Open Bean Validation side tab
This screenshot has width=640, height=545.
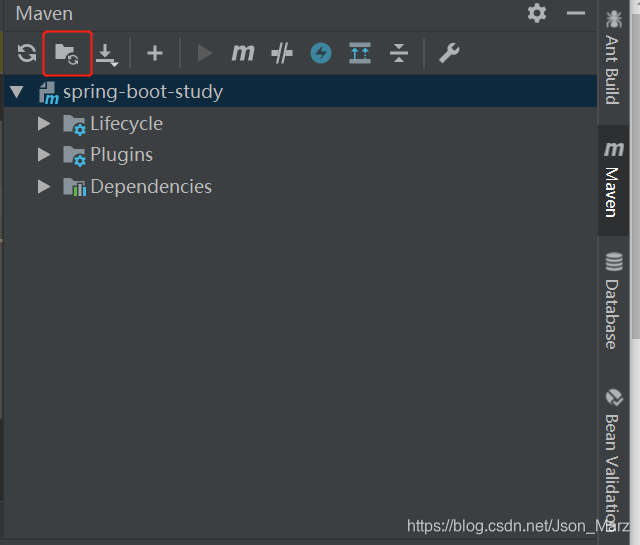click(x=613, y=459)
